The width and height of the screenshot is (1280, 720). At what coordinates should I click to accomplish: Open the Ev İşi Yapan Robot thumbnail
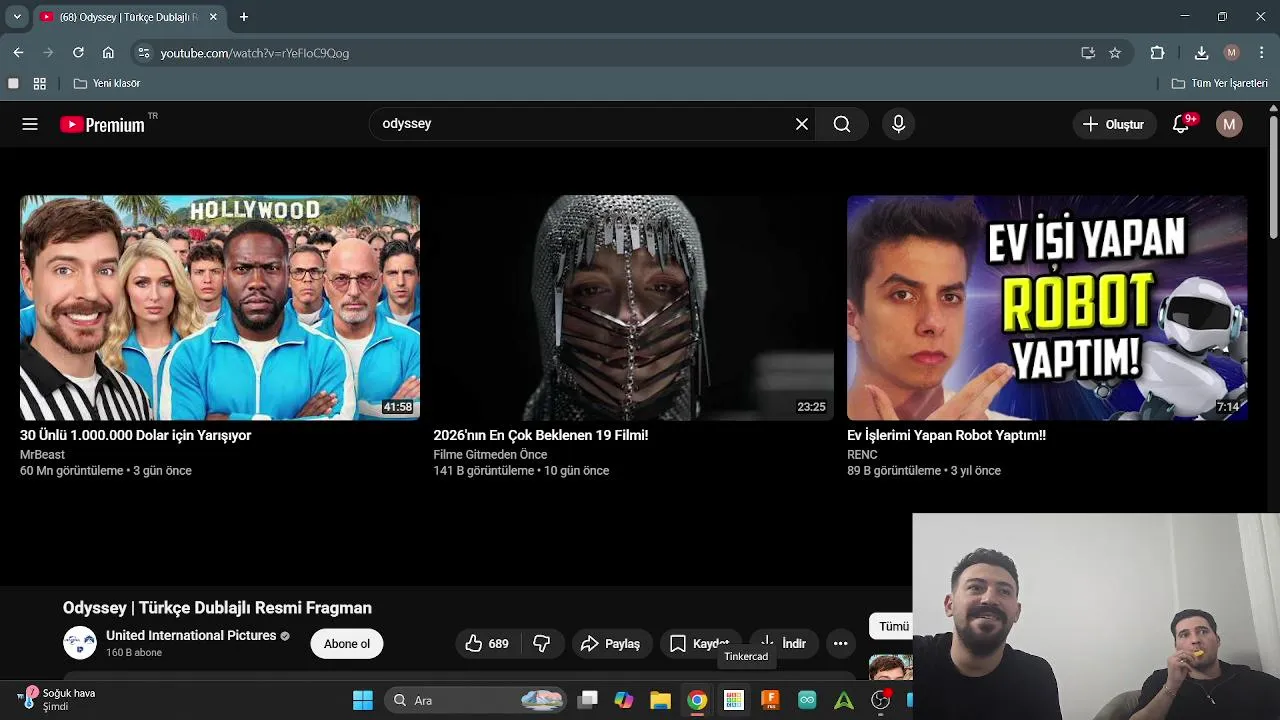[1047, 308]
